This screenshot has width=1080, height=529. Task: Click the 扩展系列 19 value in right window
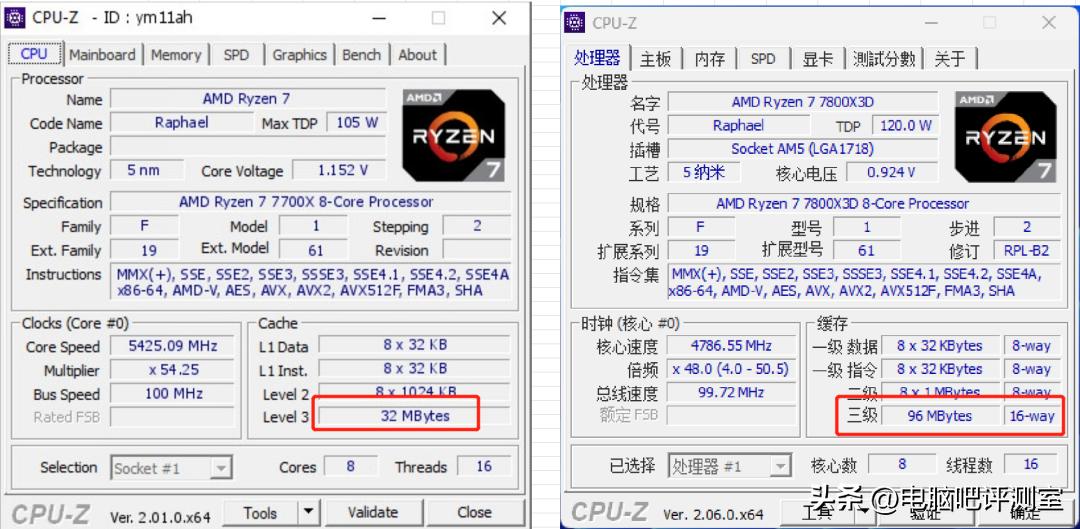click(701, 250)
